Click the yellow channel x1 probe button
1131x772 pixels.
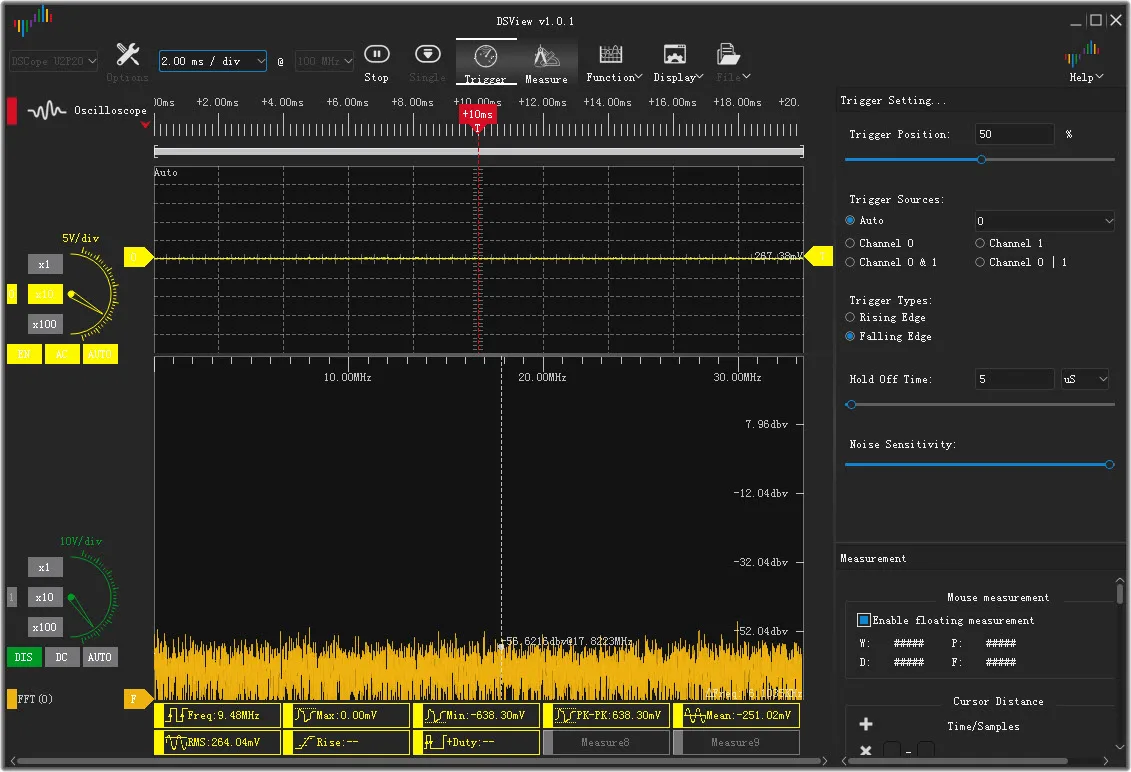click(x=44, y=264)
